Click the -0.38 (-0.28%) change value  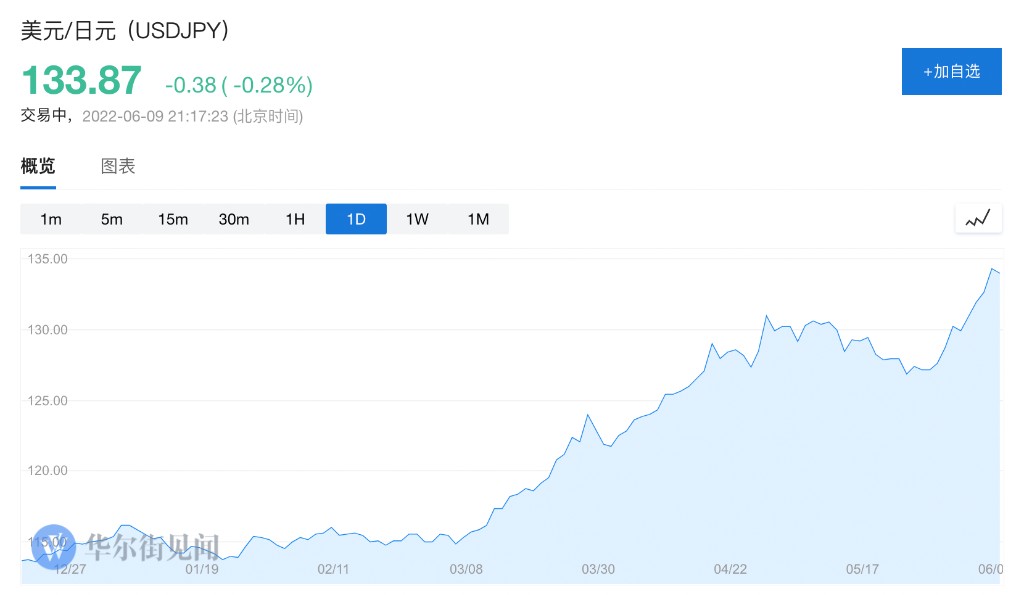[x=239, y=84]
